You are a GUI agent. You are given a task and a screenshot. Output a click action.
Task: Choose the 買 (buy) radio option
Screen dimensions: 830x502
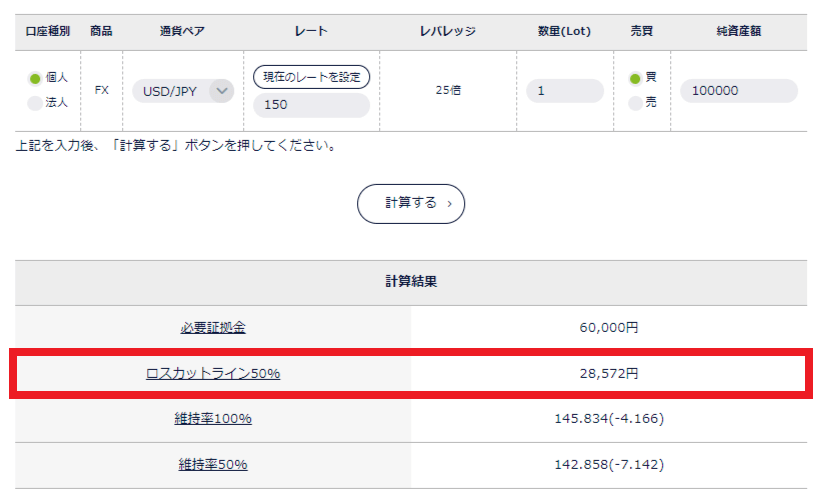coord(634,78)
